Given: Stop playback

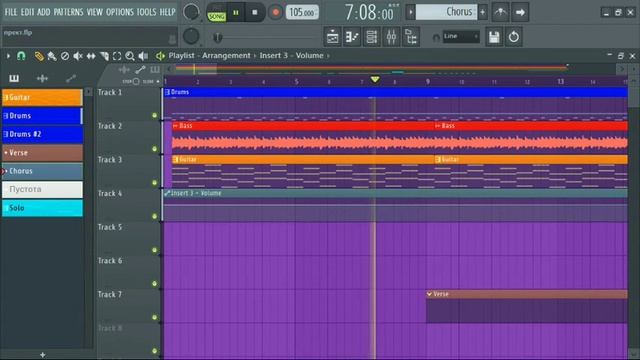Looking at the screenshot, I should 255,12.
